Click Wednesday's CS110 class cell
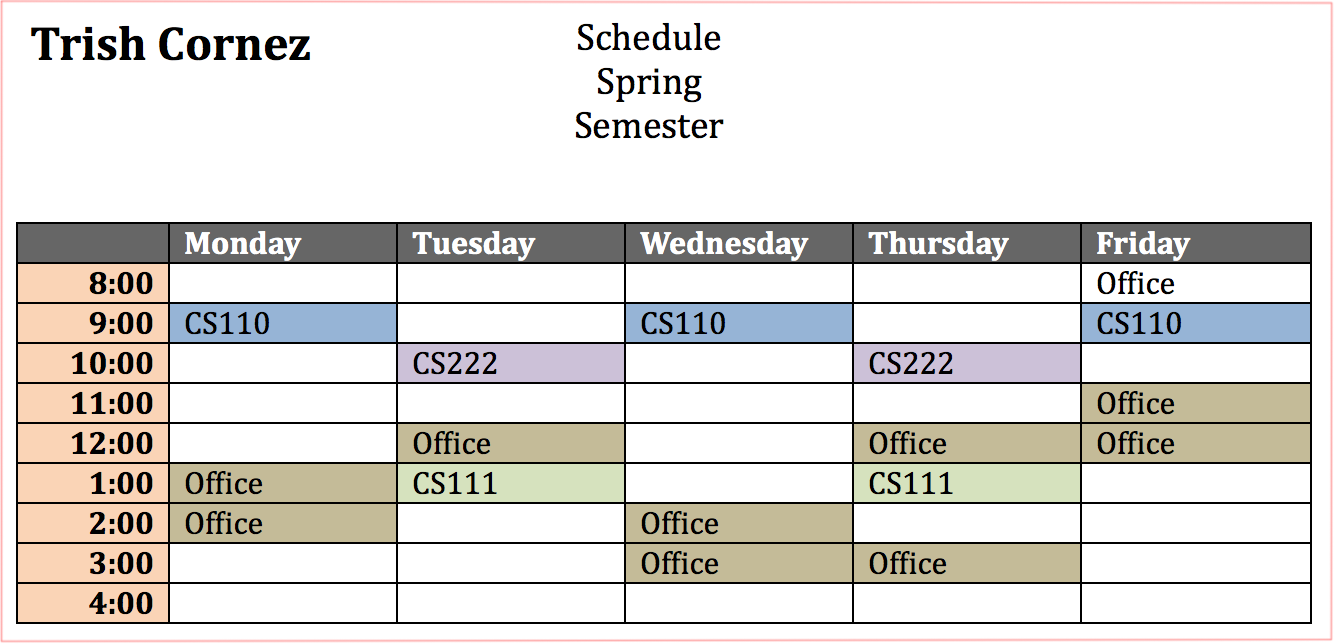The image size is (1334, 644). click(x=738, y=324)
